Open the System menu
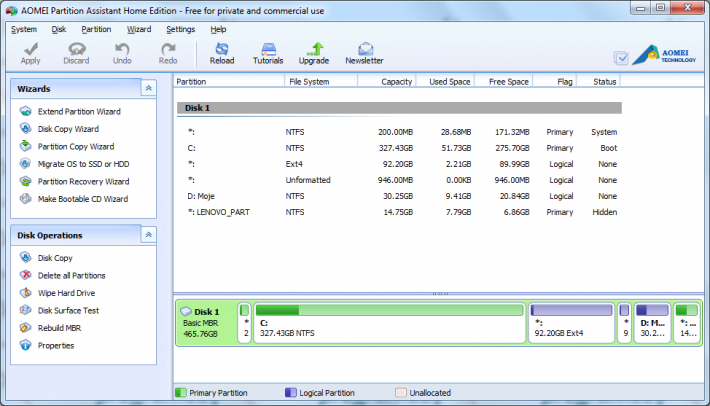The image size is (710, 406). coord(24,29)
